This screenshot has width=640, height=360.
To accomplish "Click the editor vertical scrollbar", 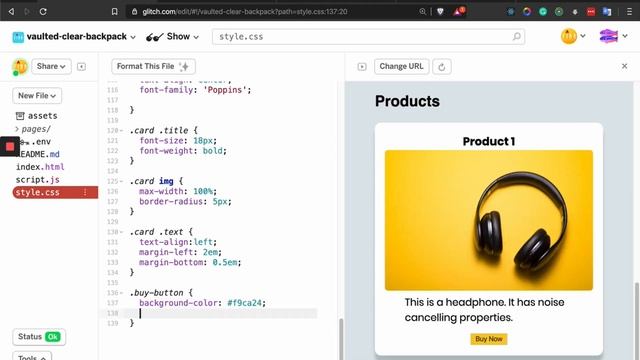I will 341,338.
